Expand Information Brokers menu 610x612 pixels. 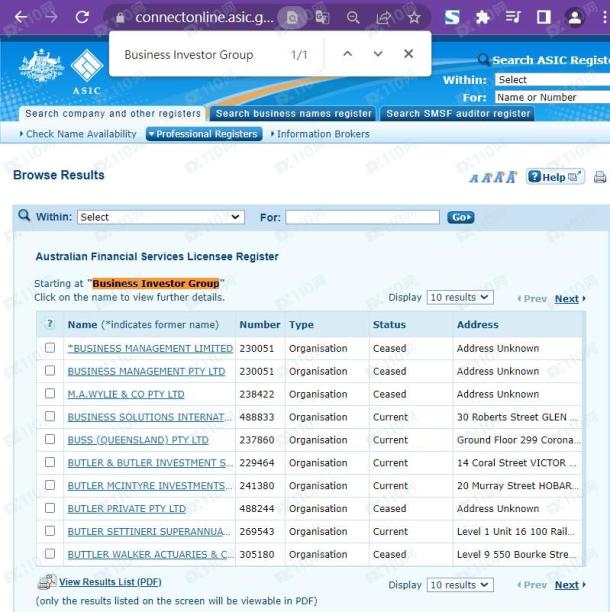click(x=320, y=134)
